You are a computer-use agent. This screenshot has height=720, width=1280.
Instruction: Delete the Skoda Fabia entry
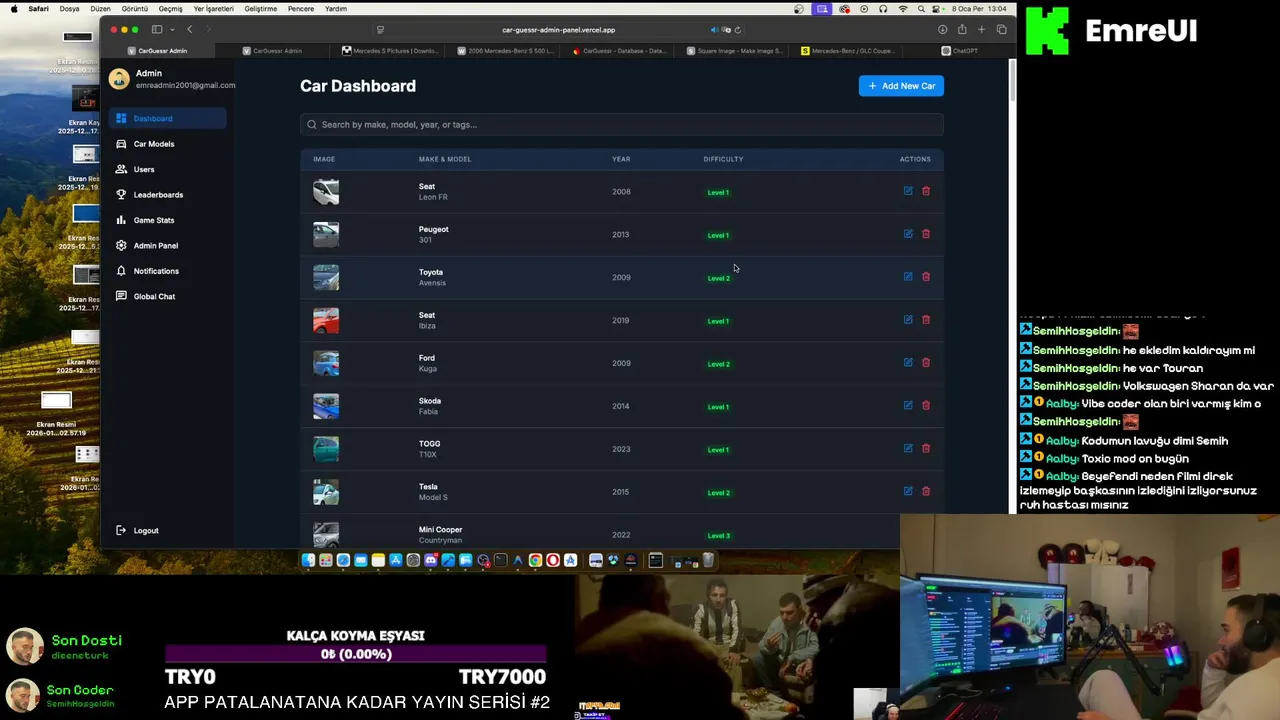pos(926,405)
